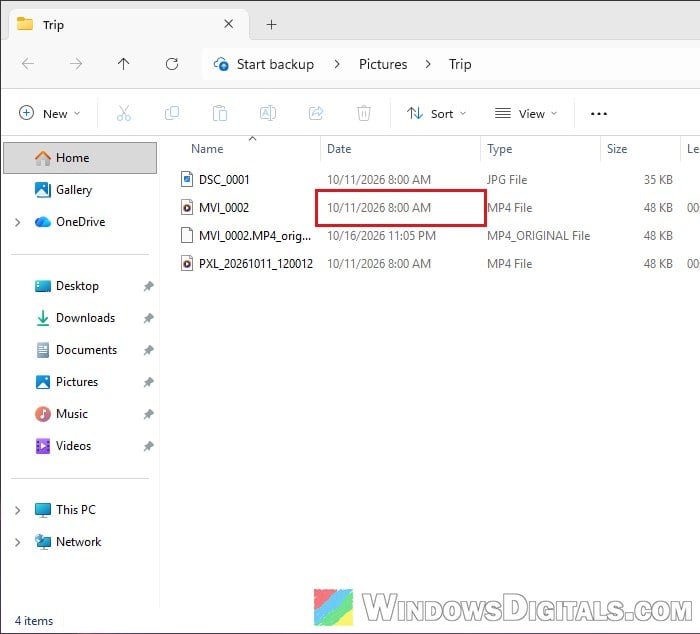Image resolution: width=700 pixels, height=634 pixels.
Task: Unpin Desktop using its pin icon
Action: pyautogui.click(x=149, y=286)
